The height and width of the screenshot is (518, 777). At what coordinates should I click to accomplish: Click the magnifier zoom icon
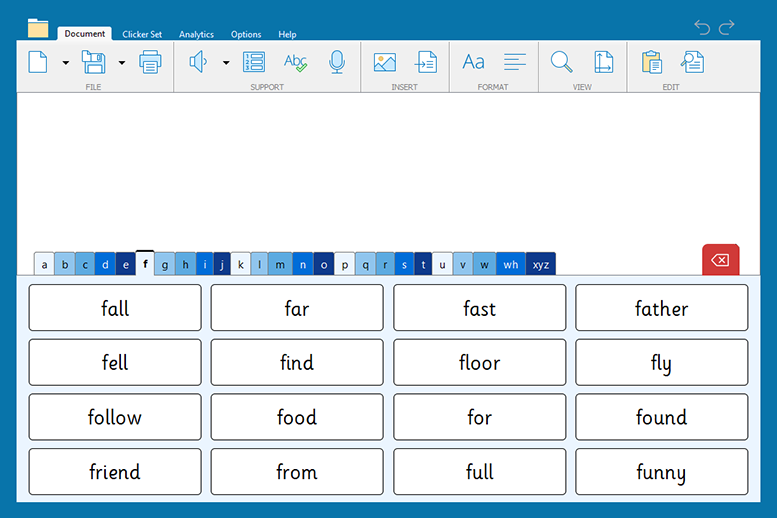pyautogui.click(x=562, y=62)
